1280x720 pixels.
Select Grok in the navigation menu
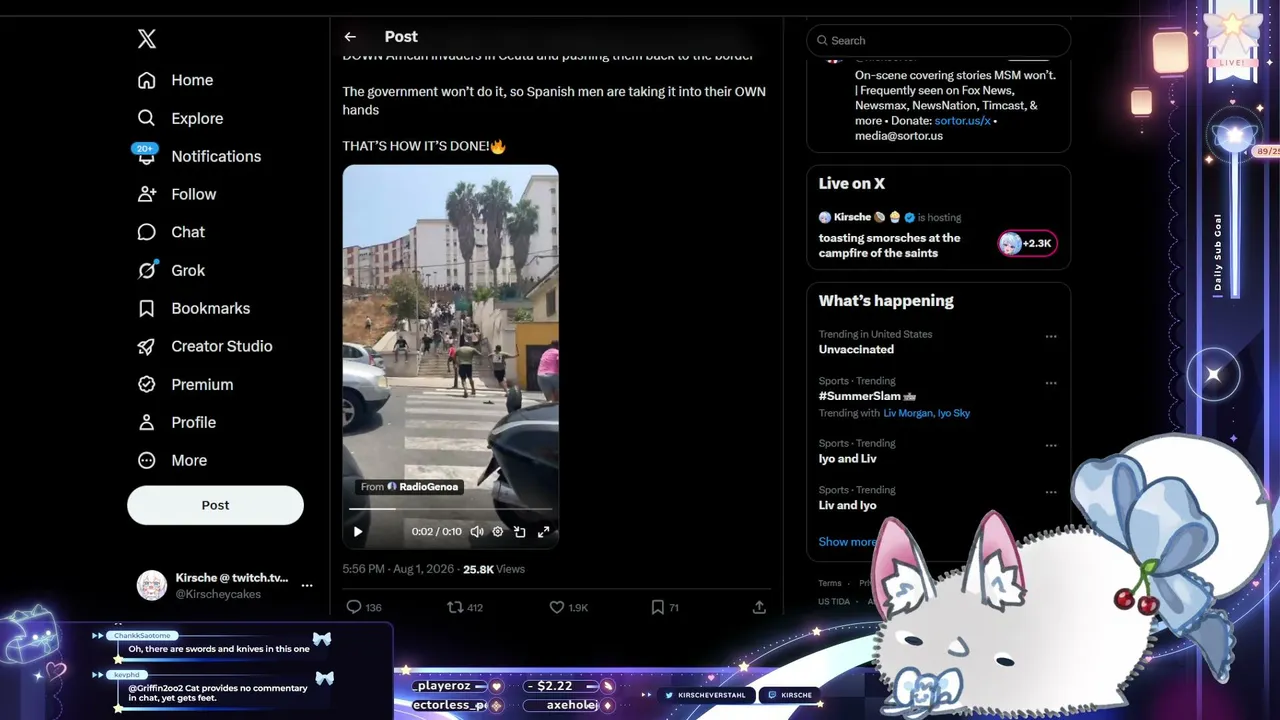click(188, 270)
